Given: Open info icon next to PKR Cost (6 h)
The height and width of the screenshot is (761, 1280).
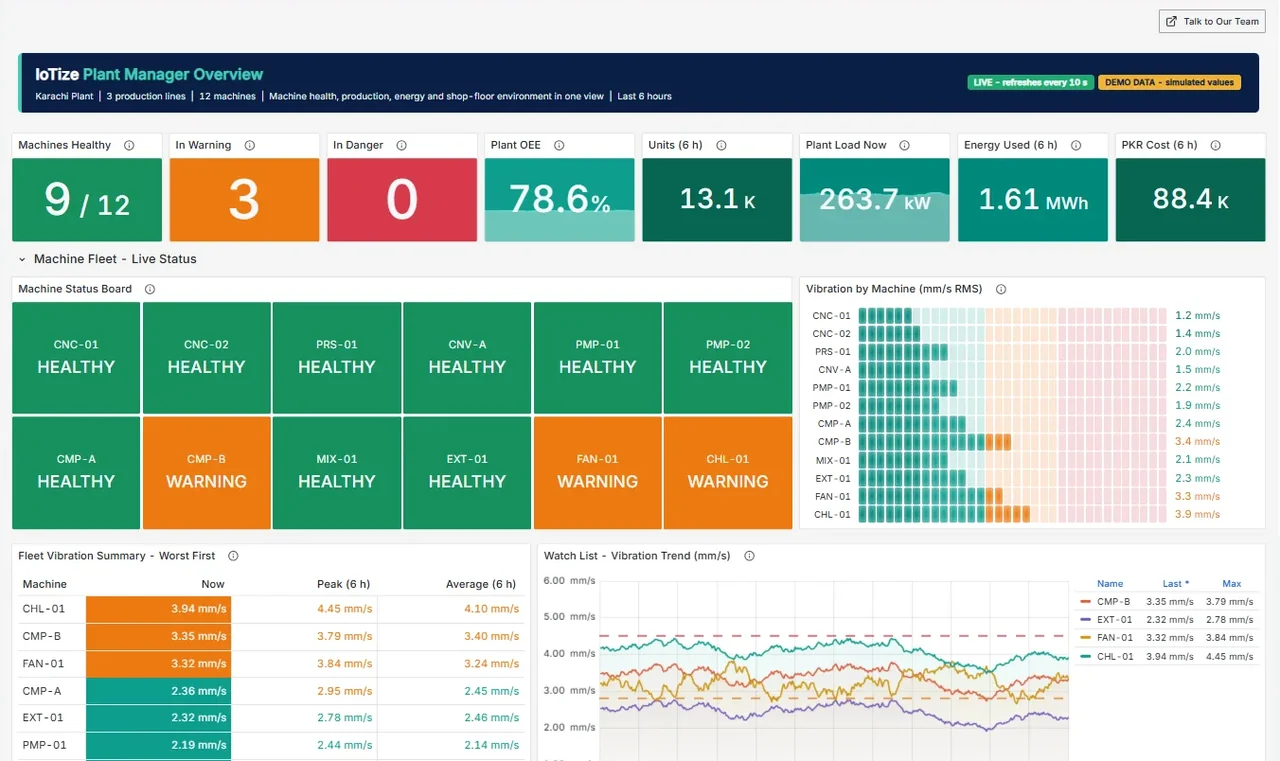Looking at the screenshot, I should 1216,145.
